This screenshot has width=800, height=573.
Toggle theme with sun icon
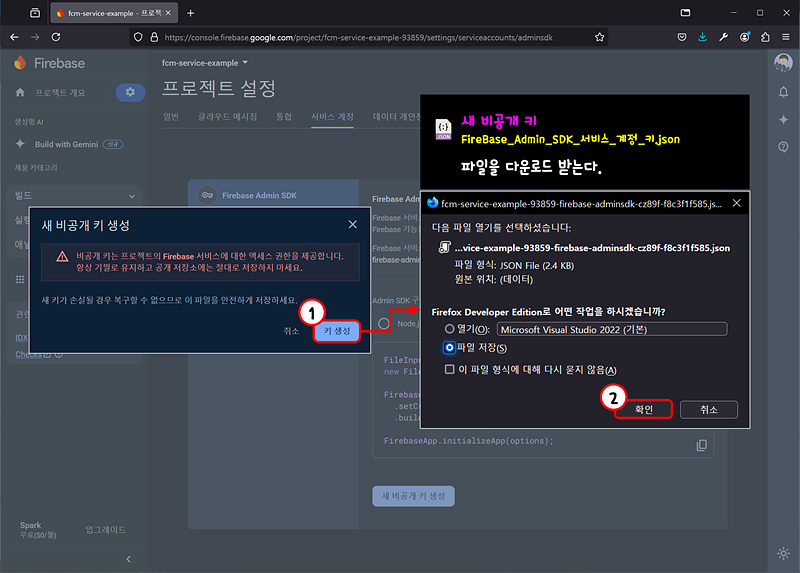(x=783, y=553)
